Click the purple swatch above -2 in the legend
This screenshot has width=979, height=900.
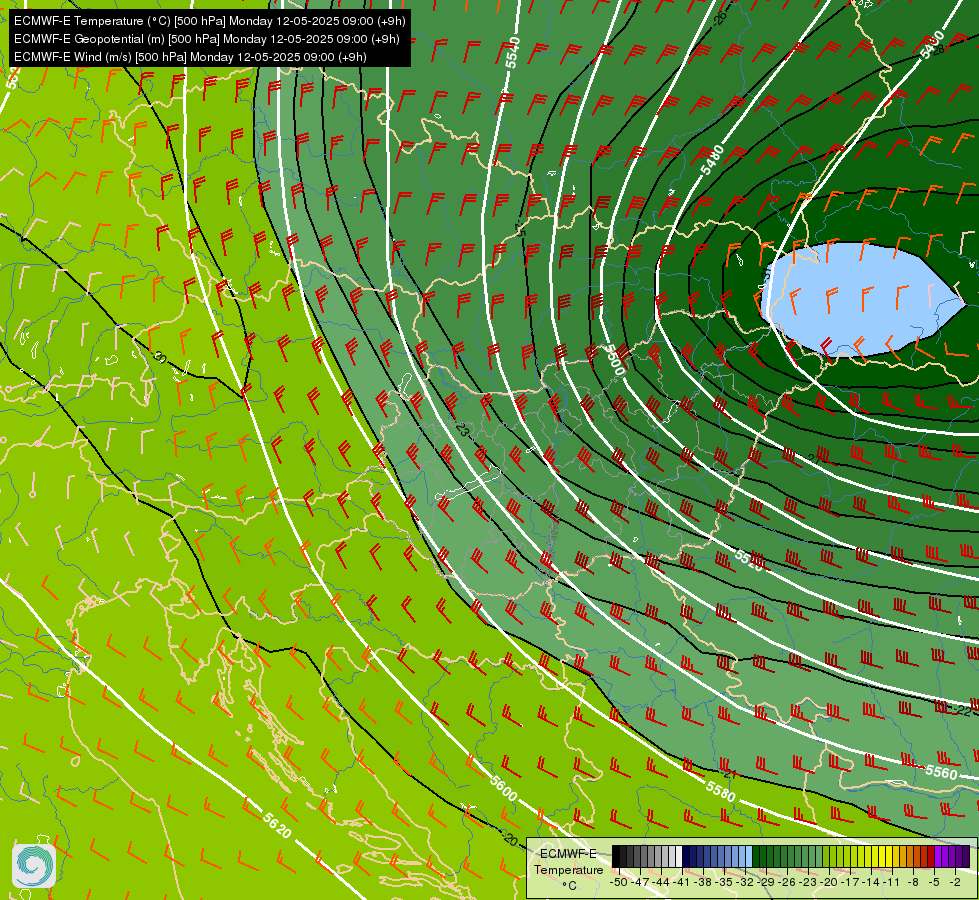[952, 856]
